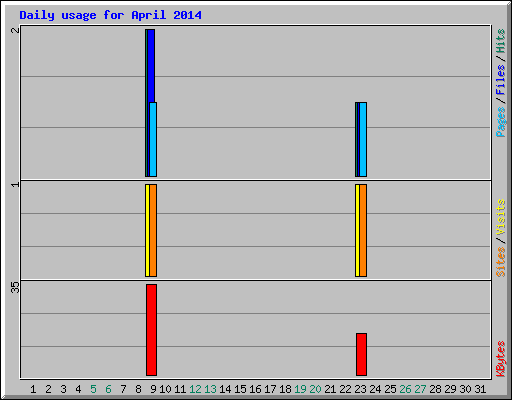This screenshot has height=400, width=512.
Task: Click day label '26' on the x-axis
Action: (405, 389)
